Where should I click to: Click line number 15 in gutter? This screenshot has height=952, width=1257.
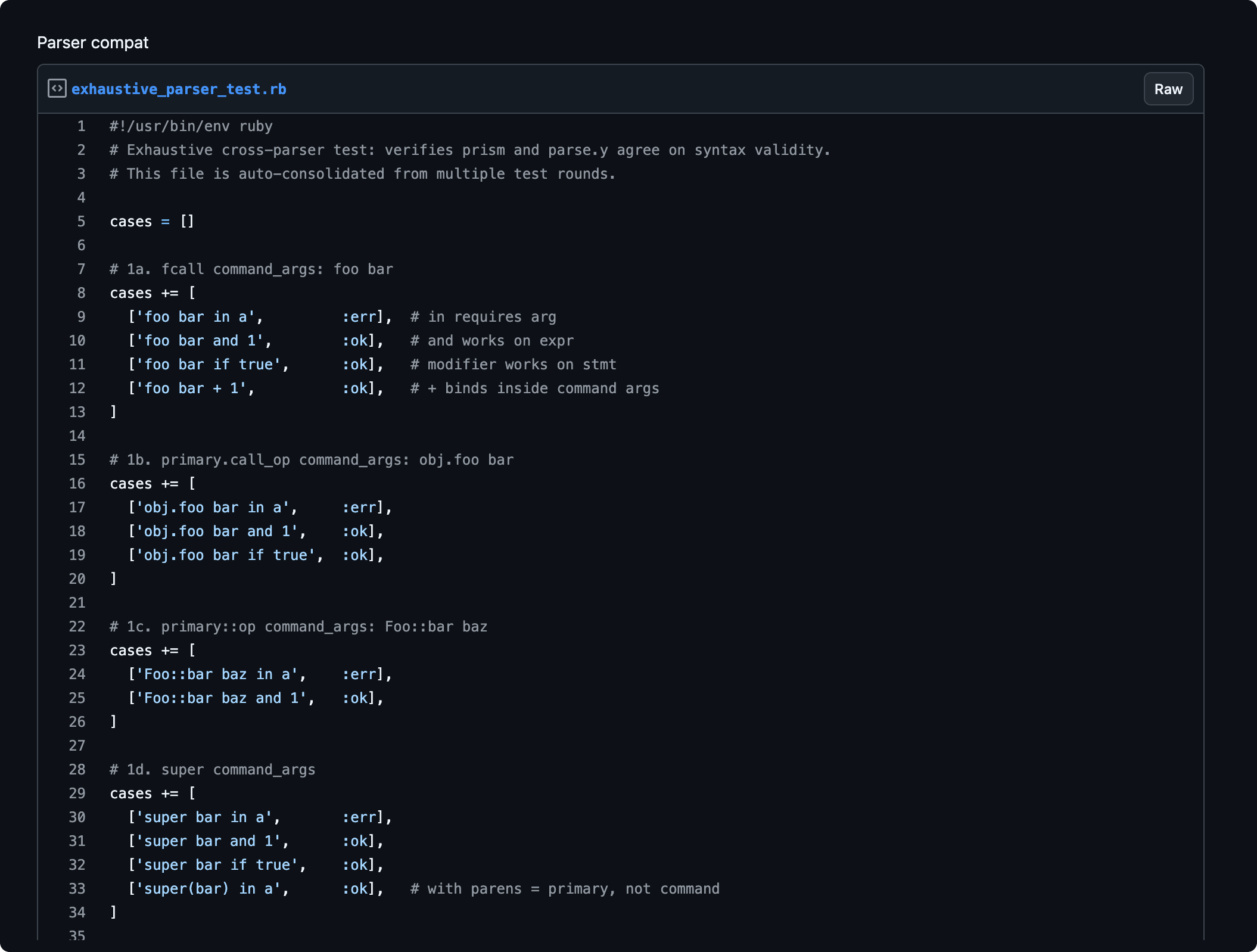point(77,460)
